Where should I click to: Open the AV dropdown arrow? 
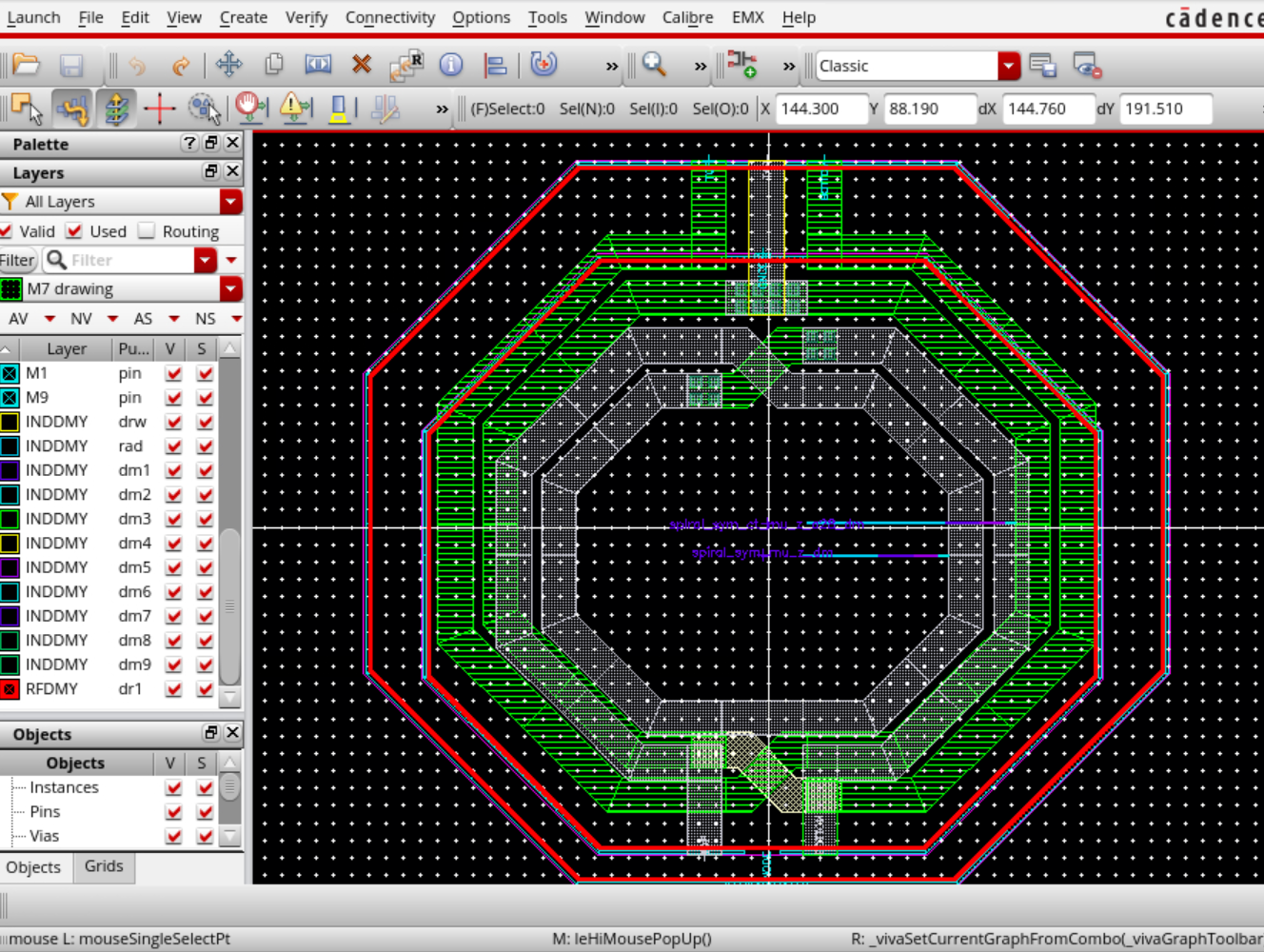(49, 319)
